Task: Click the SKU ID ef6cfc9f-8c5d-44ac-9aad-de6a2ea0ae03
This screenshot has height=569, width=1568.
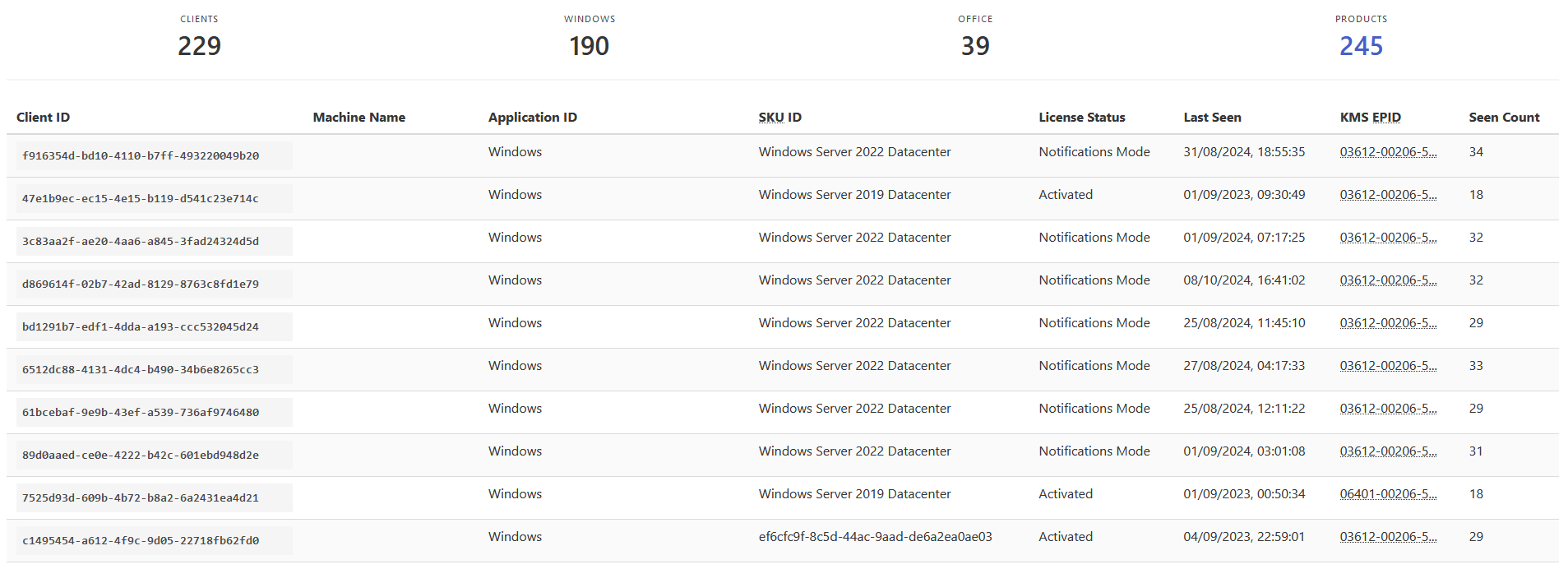Action: pos(875,537)
